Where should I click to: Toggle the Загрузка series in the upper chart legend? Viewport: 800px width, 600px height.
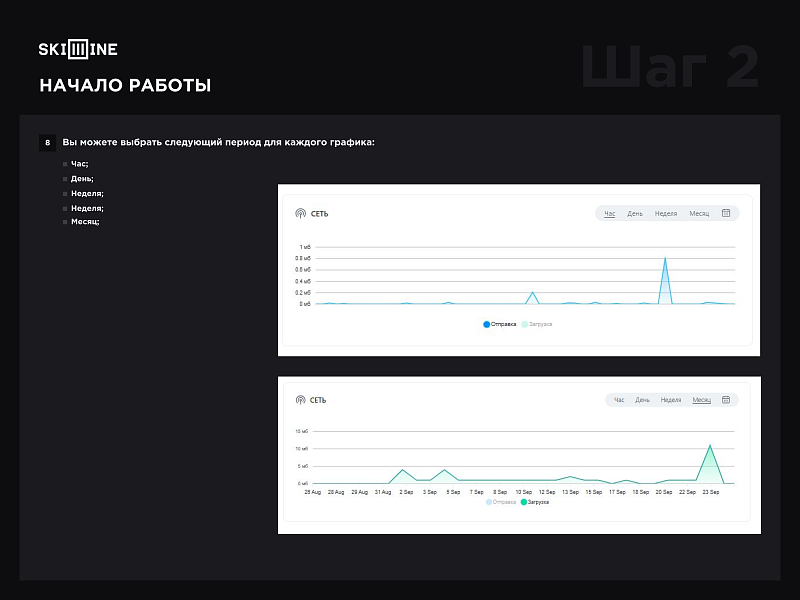[x=538, y=324]
